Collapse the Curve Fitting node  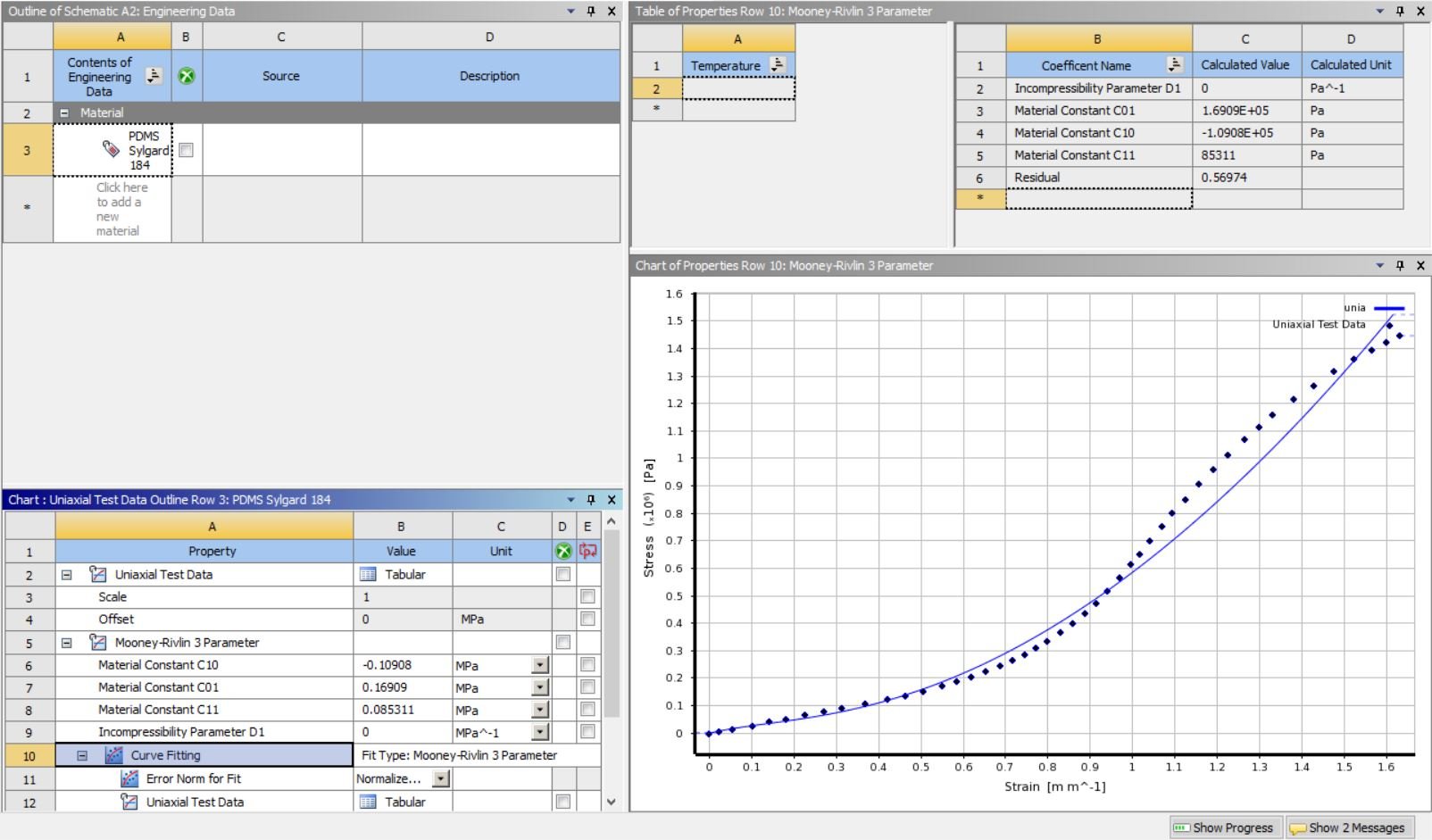[x=83, y=755]
